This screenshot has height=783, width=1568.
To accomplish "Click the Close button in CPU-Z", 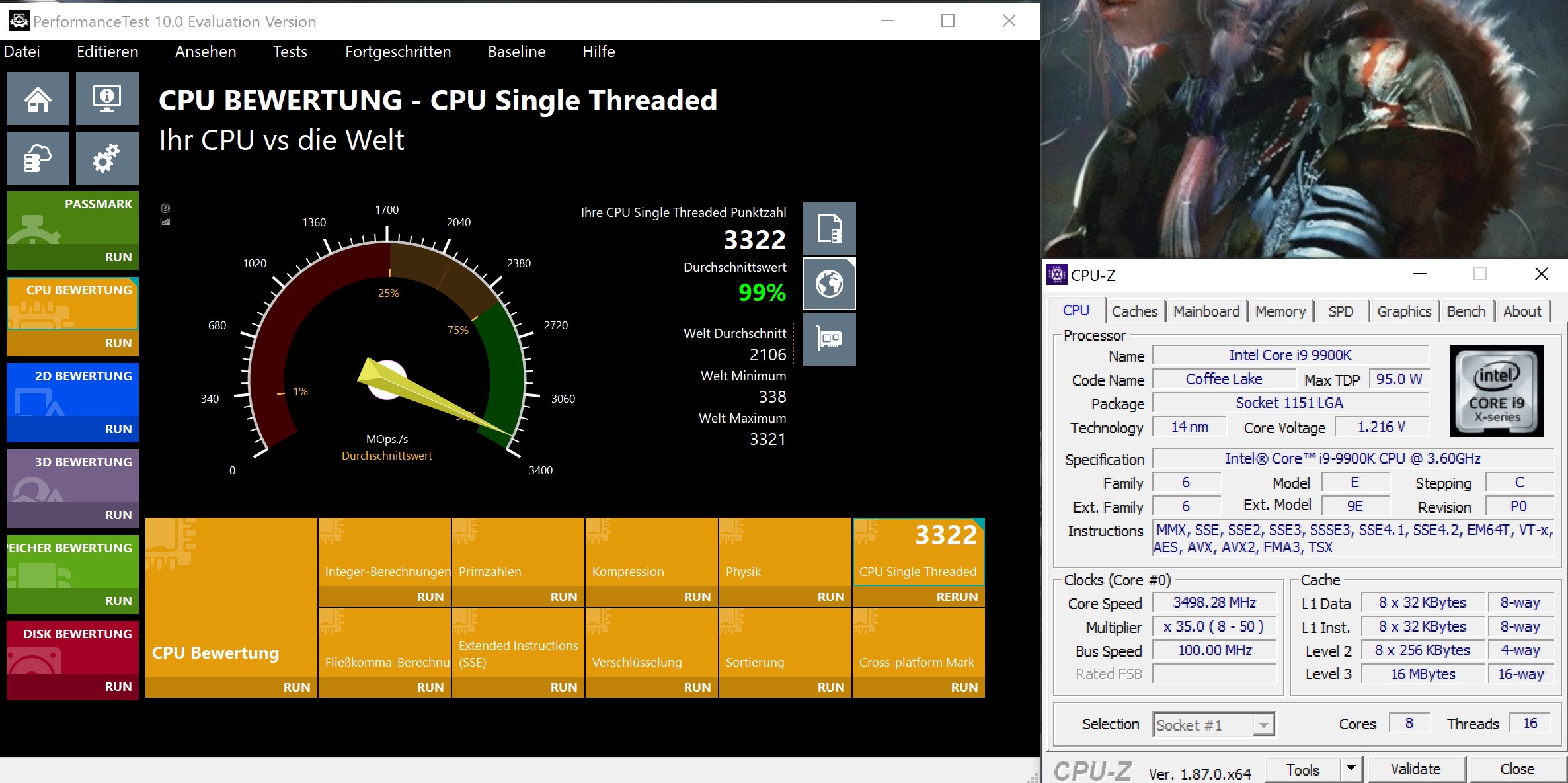I will [1517, 769].
